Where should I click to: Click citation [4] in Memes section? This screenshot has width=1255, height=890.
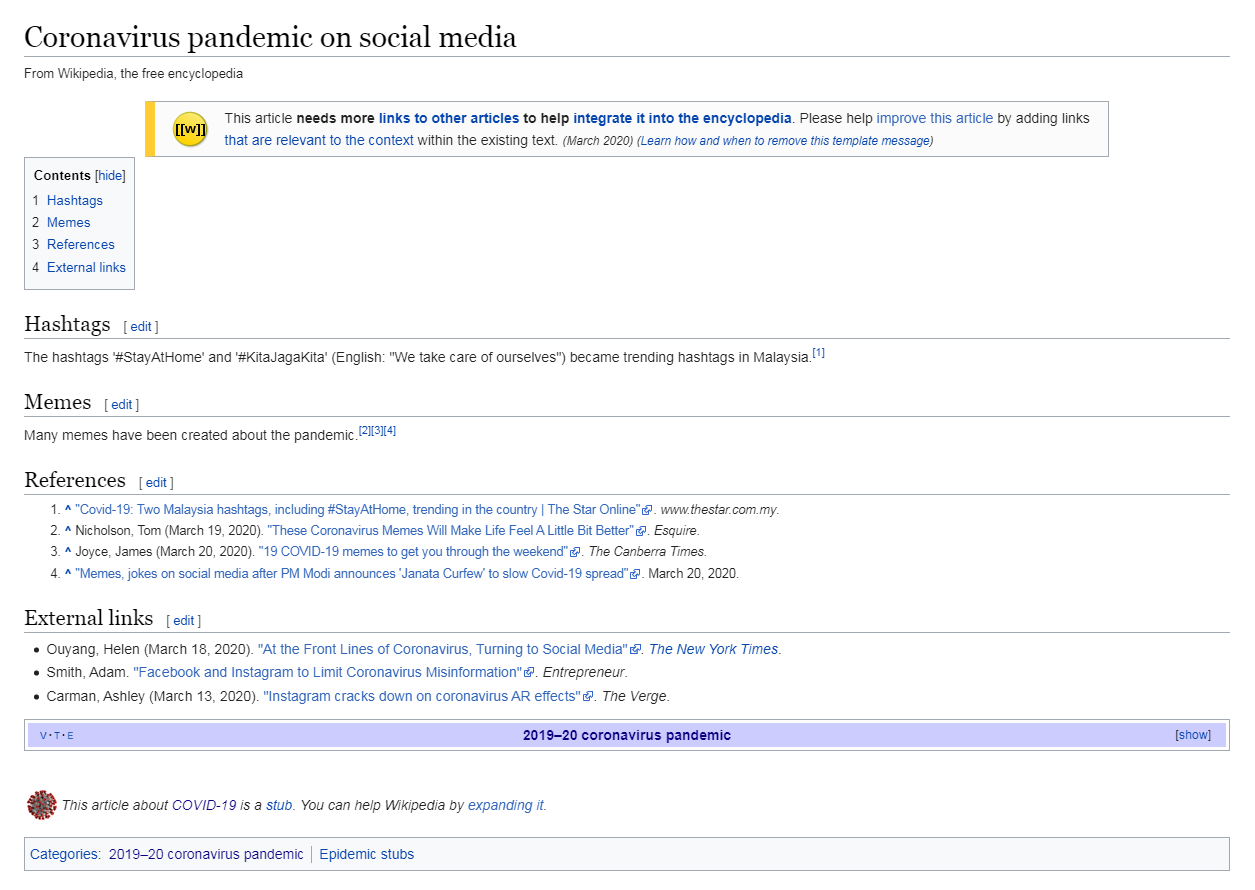coord(390,431)
